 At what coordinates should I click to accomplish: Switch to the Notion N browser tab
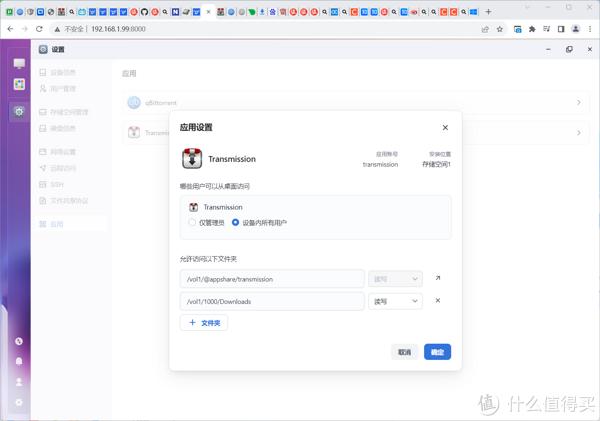[175, 12]
